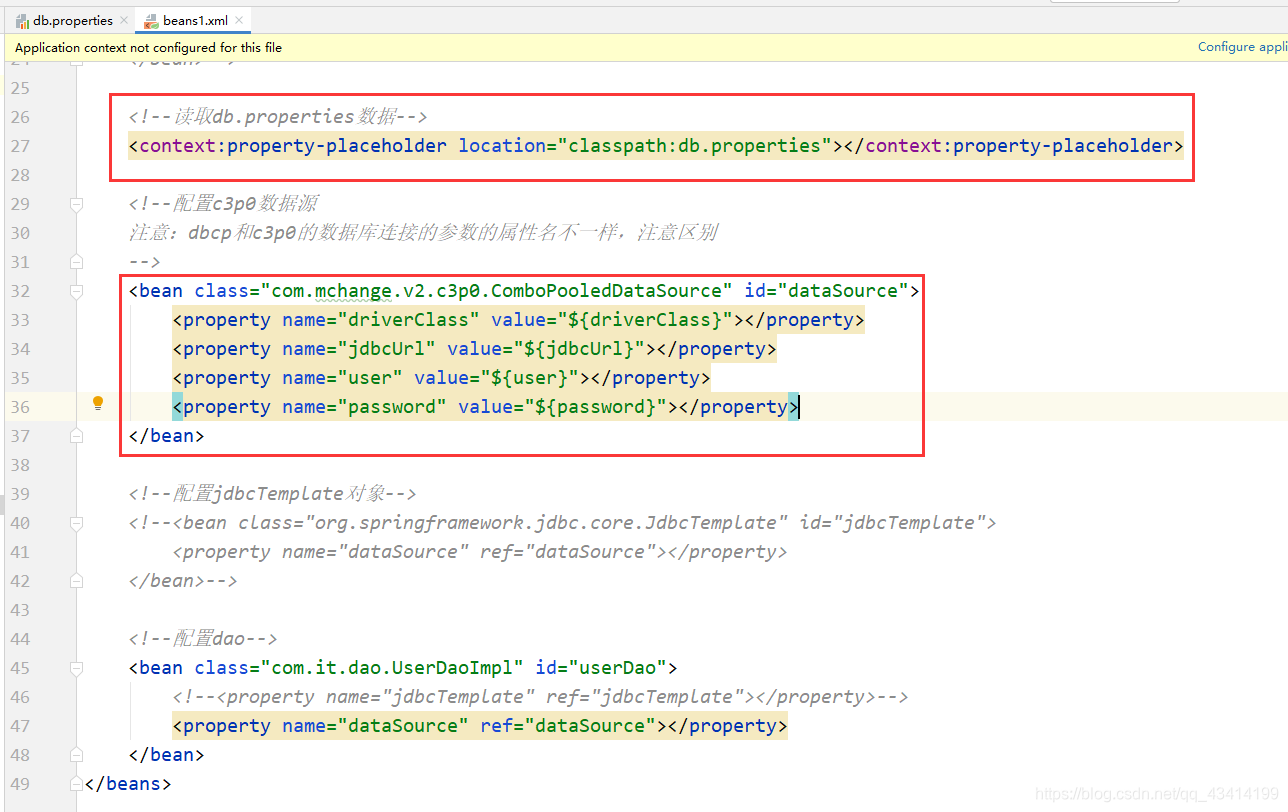This screenshot has height=812, width=1288.
Task: Click the jdbcTemplate comment on line 39
Action: point(273,494)
